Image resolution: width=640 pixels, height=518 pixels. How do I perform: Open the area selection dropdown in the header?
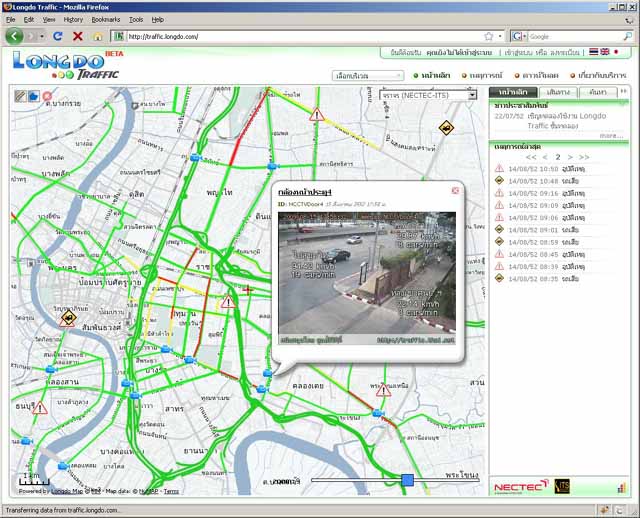[x=368, y=76]
